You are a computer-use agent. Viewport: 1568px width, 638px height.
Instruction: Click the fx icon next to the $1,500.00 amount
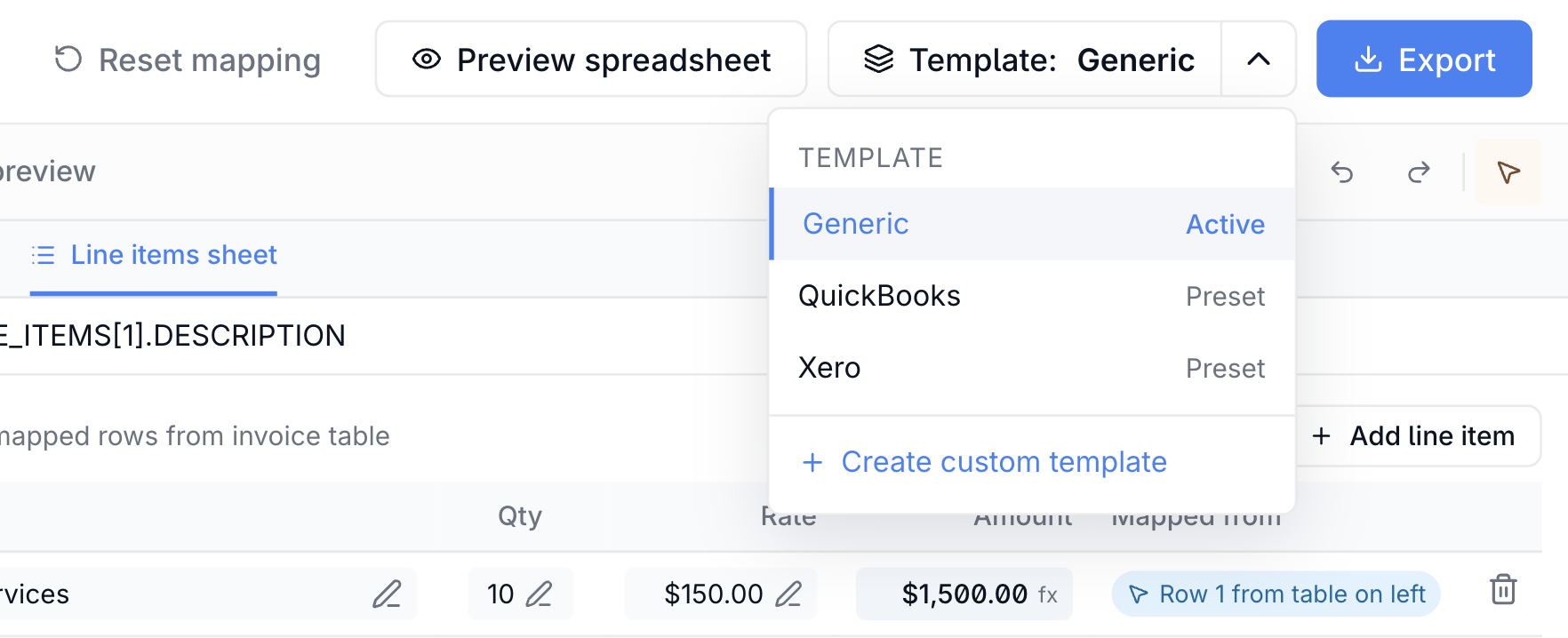click(1047, 594)
